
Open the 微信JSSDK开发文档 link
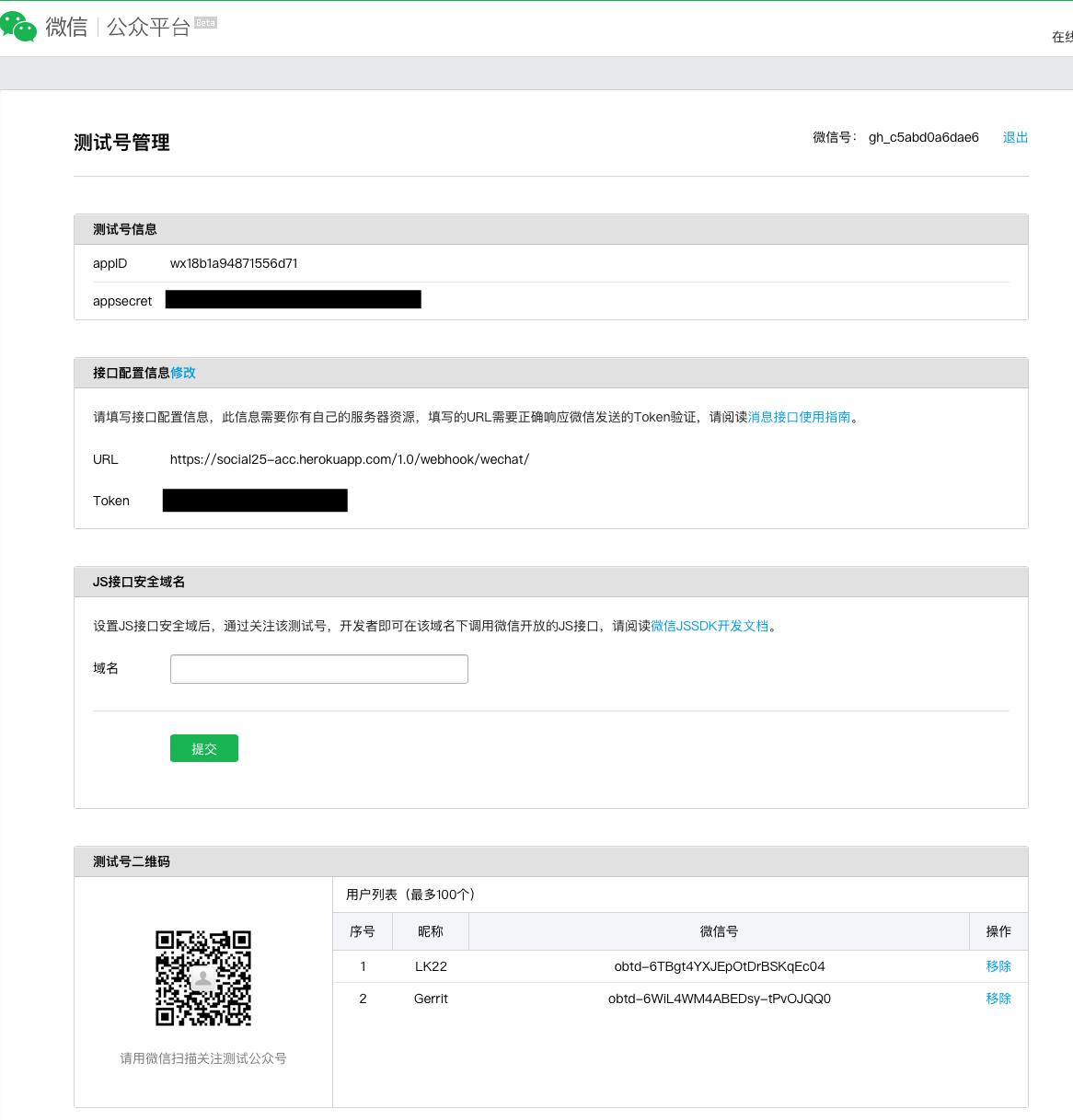coord(710,626)
